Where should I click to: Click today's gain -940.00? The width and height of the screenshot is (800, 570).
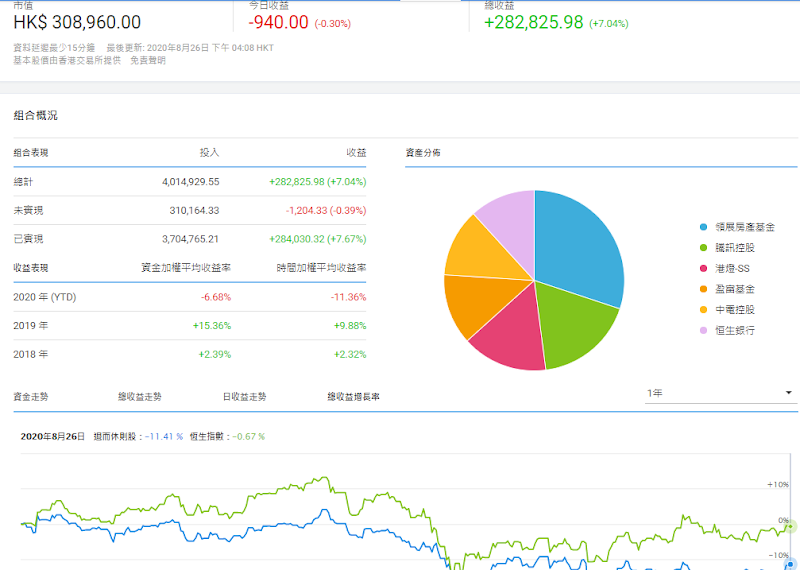tap(279, 22)
